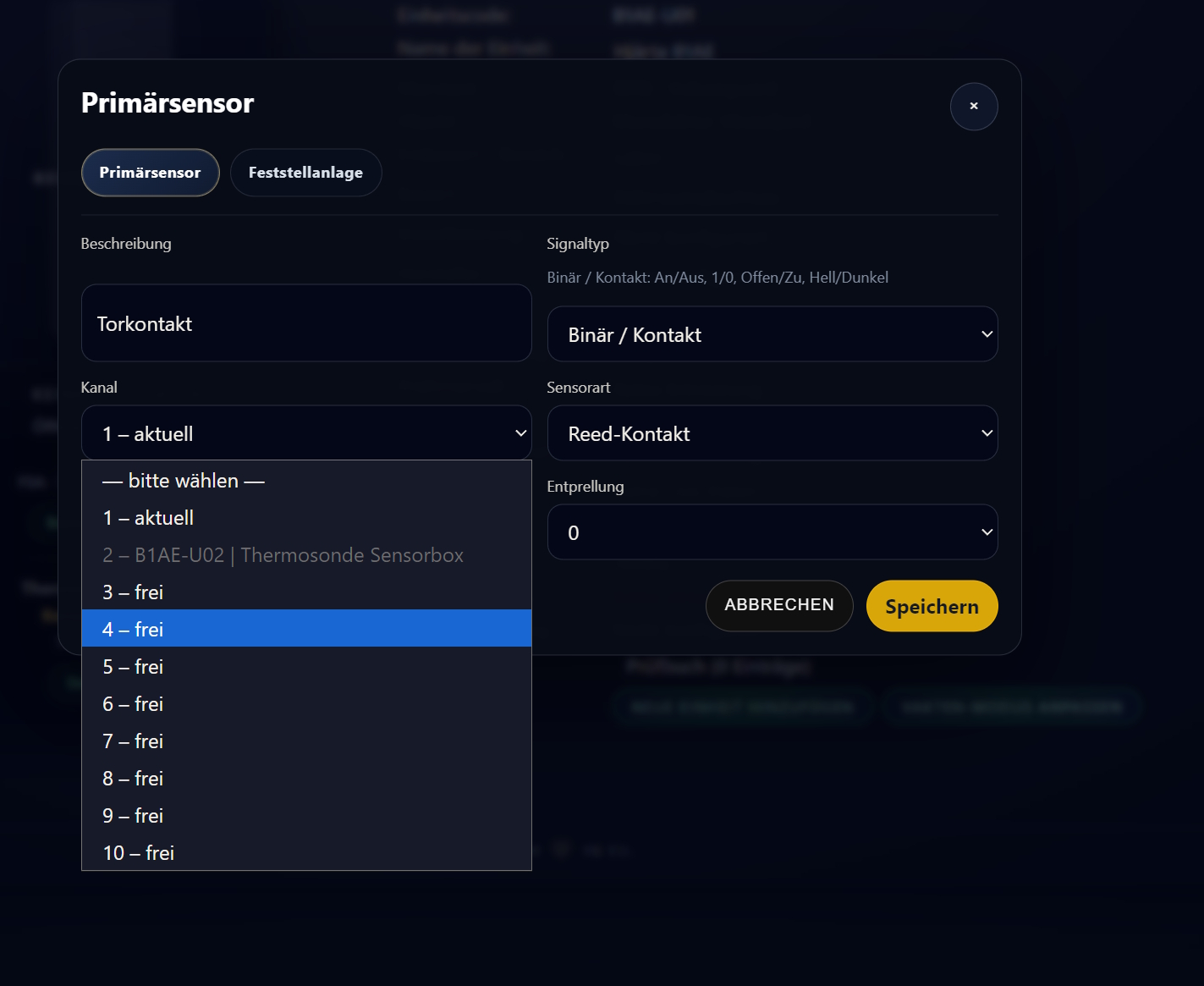This screenshot has width=1204, height=986.
Task: Collapse the Kanal dropdown showing 1 – aktuell
Action: coord(306,433)
